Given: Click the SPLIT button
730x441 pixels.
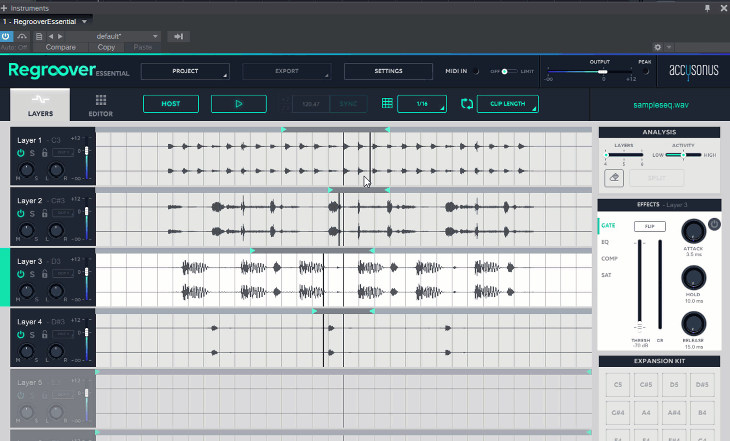Looking at the screenshot, I should pyautogui.click(x=656, y=178).
